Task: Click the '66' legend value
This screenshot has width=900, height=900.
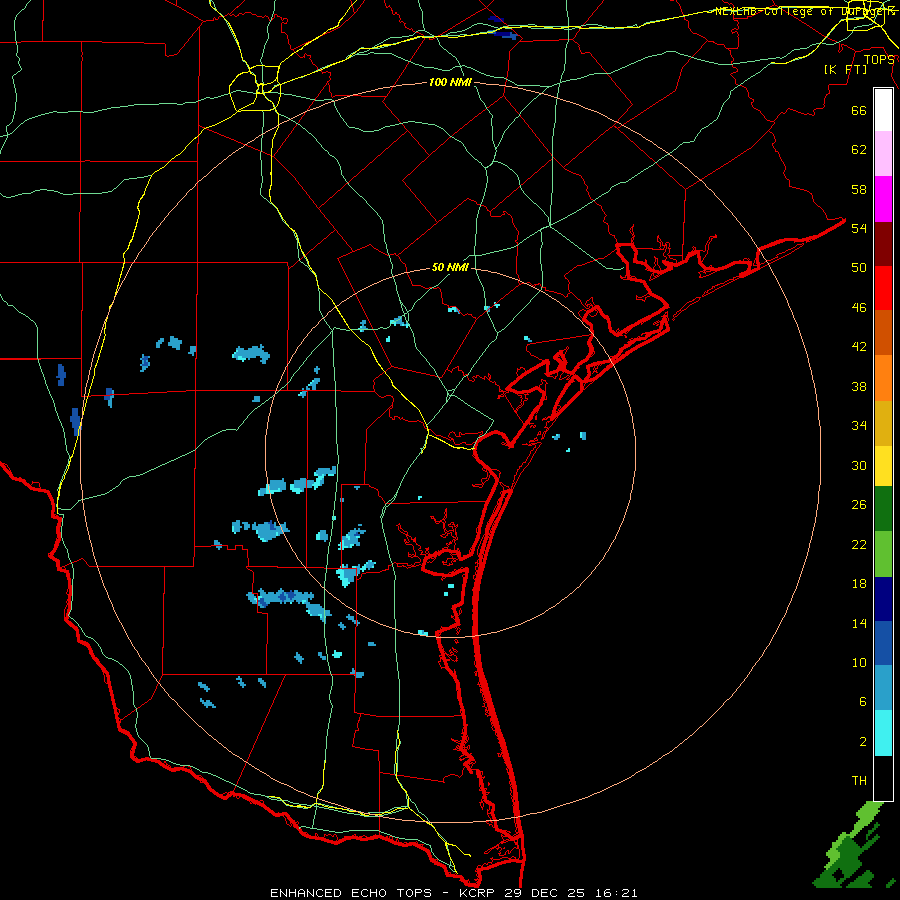Action: coord(859,110)
